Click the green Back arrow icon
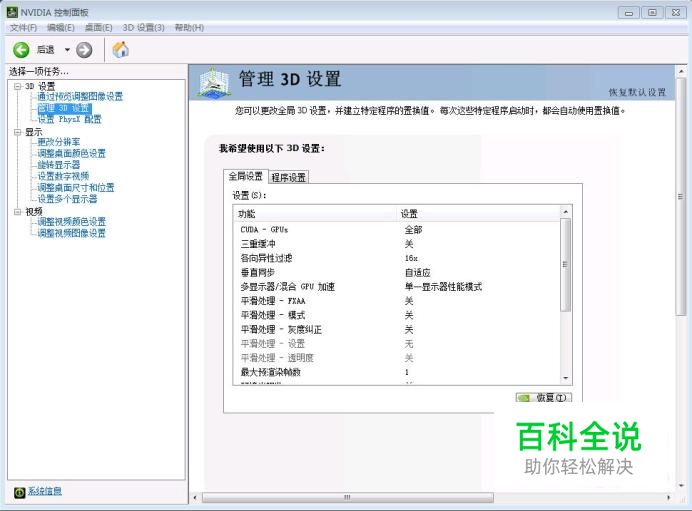692x511 pixels. (21, 50)
